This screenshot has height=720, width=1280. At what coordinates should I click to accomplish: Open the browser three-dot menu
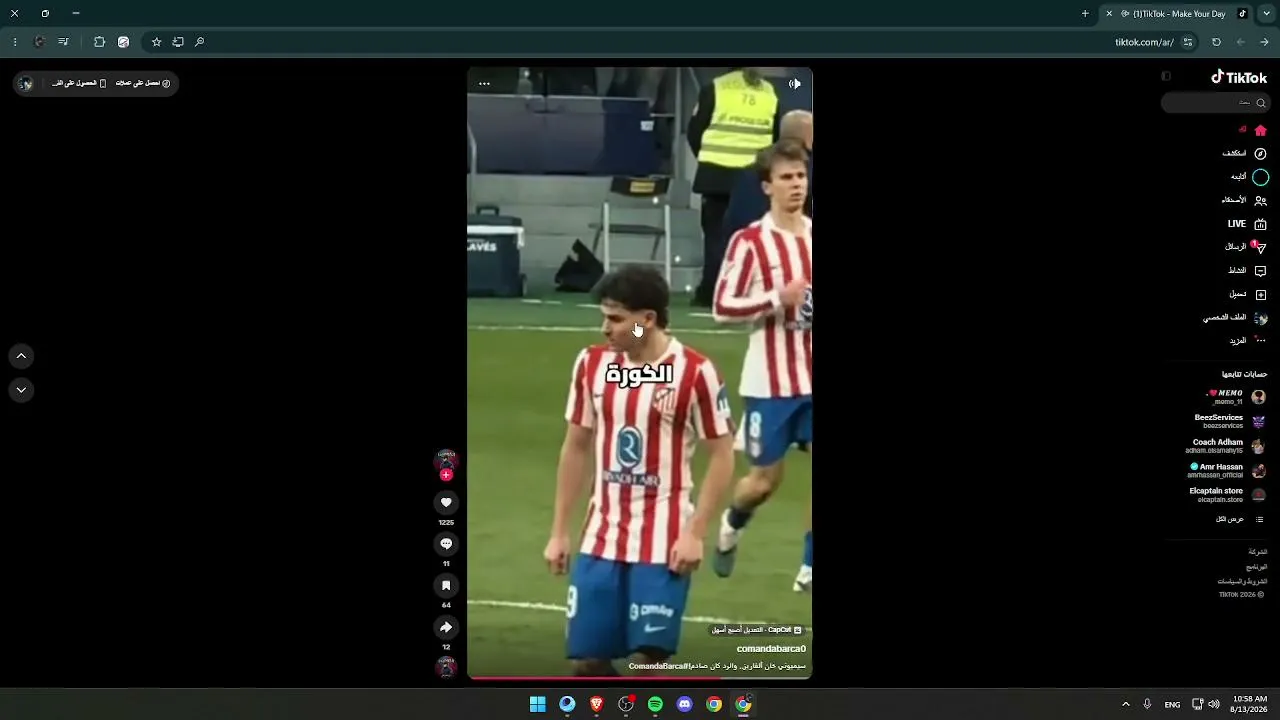(x=14, y=42)
